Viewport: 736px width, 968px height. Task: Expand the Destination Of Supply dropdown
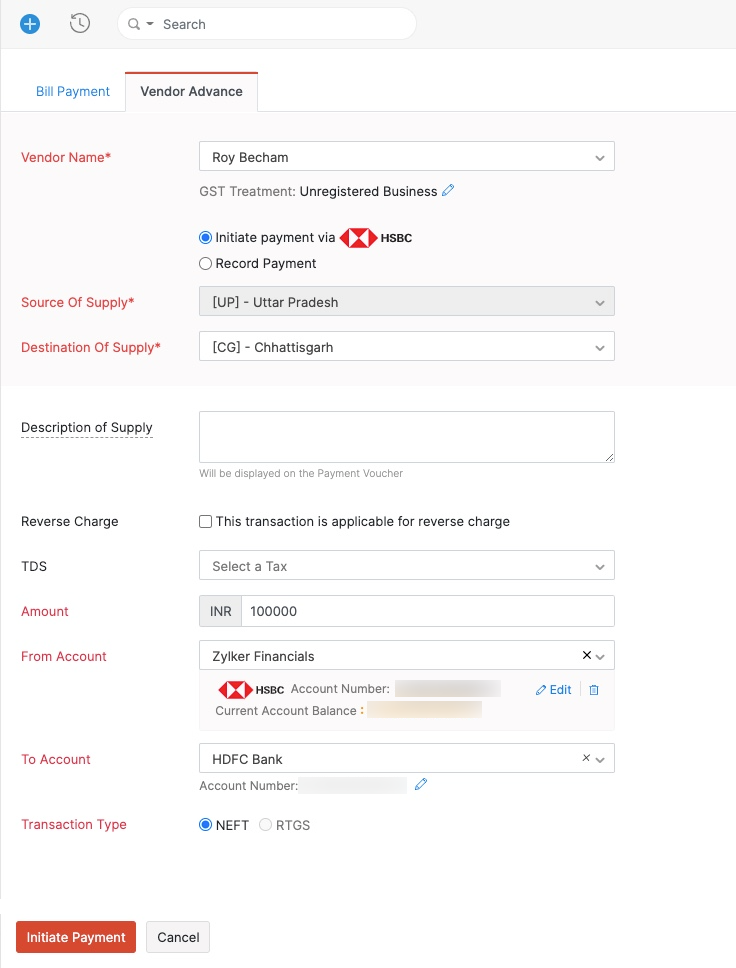[407, 346]
